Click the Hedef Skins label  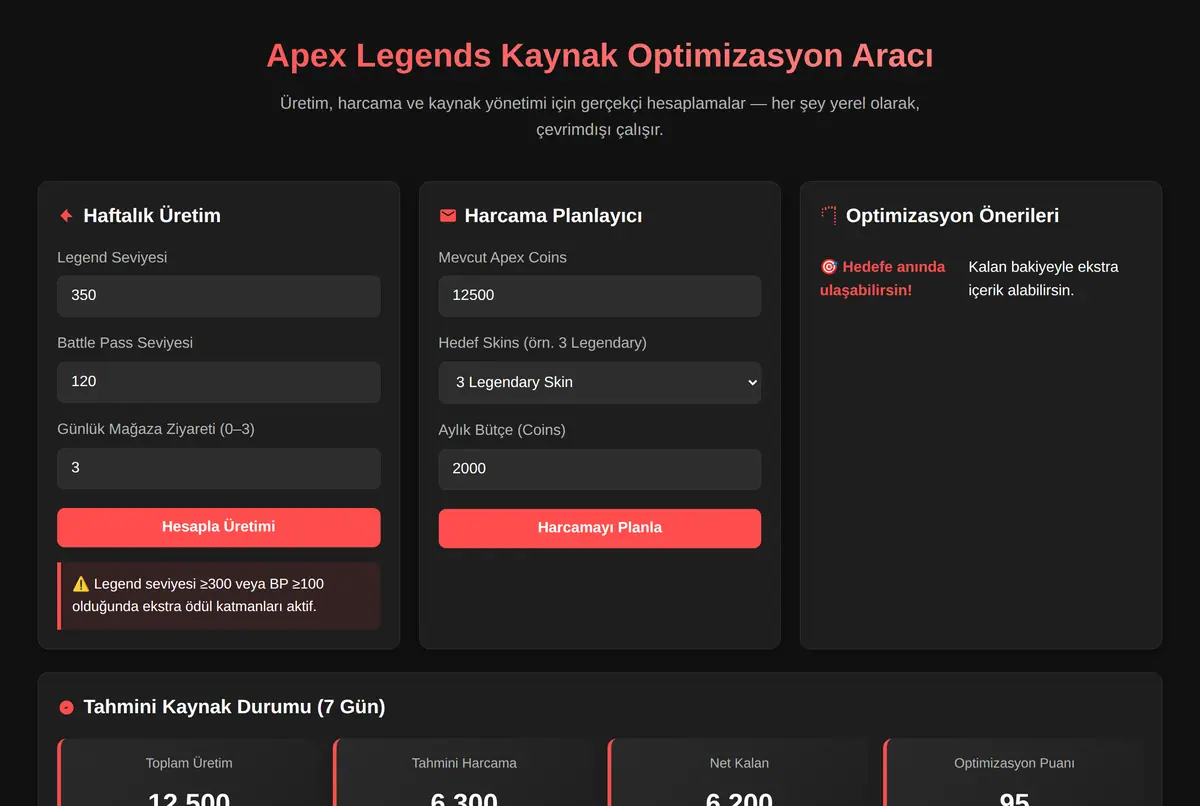(542, 343)
